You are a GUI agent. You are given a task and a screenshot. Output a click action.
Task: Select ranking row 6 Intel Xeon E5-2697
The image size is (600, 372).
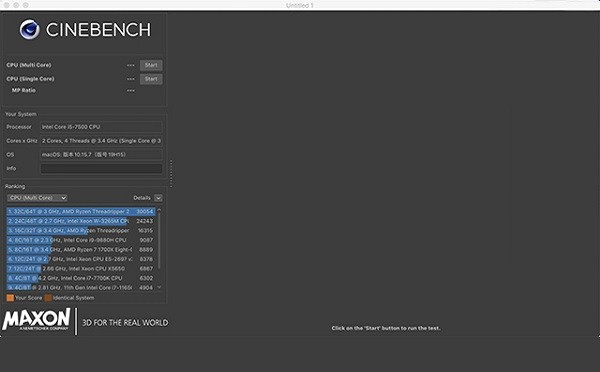[81, 259]
